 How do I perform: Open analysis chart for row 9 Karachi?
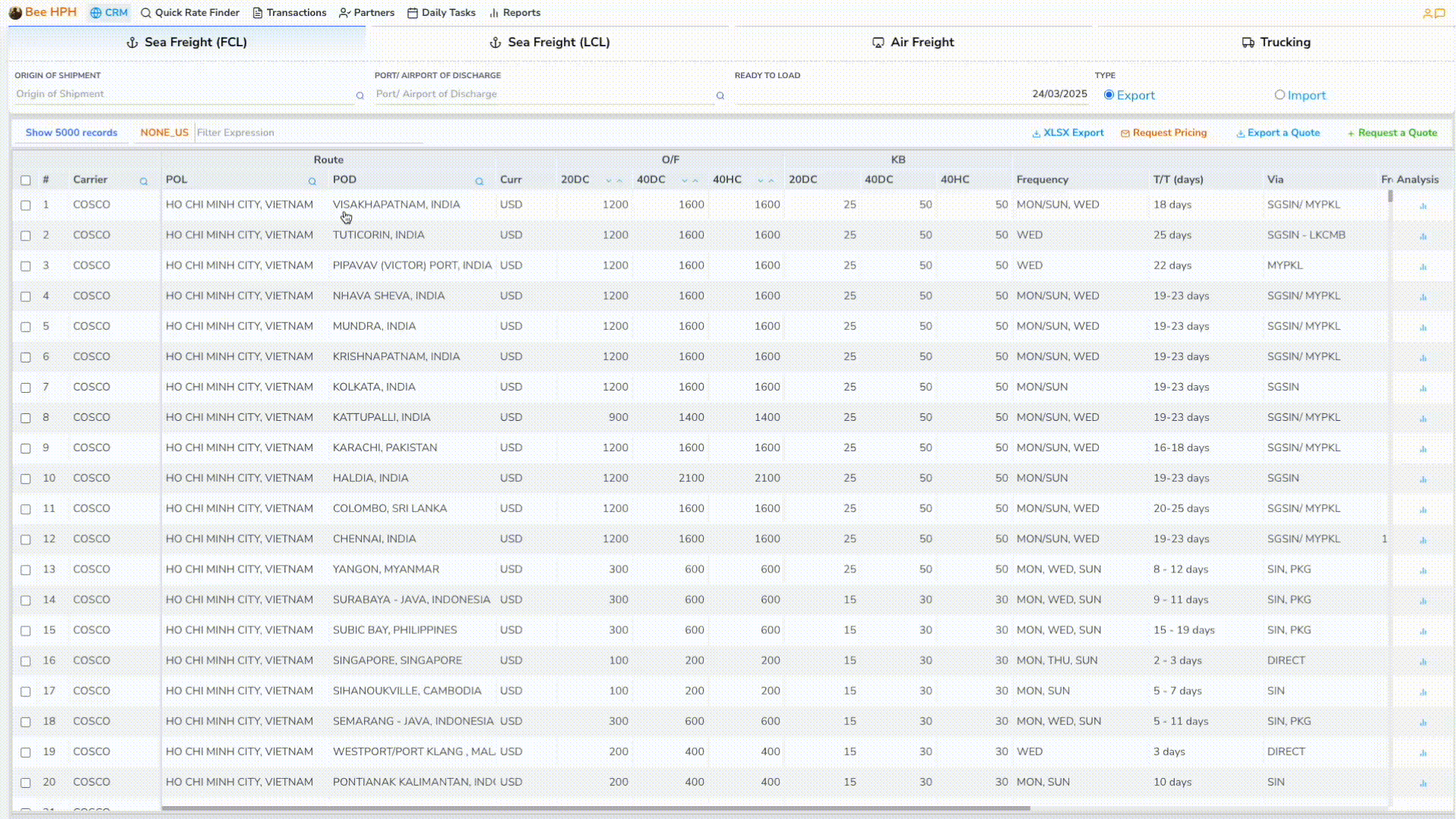point(1423,448)
